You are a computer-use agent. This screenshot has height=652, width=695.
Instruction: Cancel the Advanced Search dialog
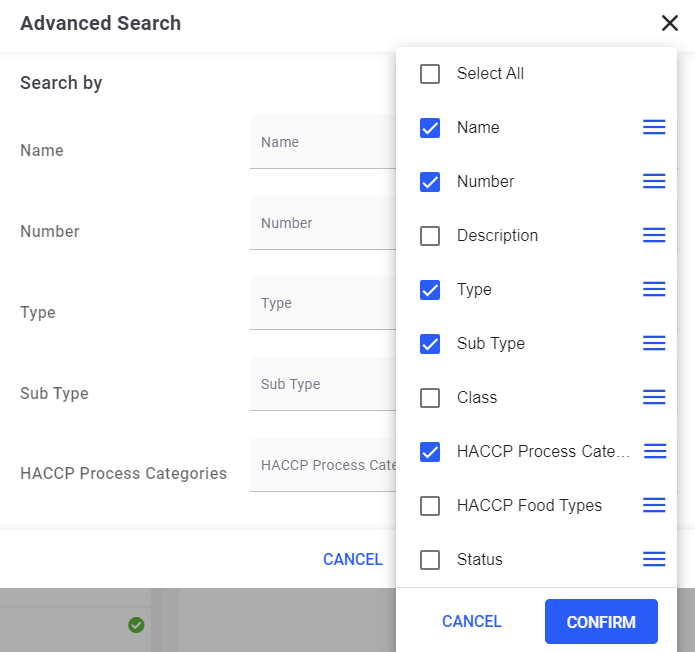(x=353, y=559)
